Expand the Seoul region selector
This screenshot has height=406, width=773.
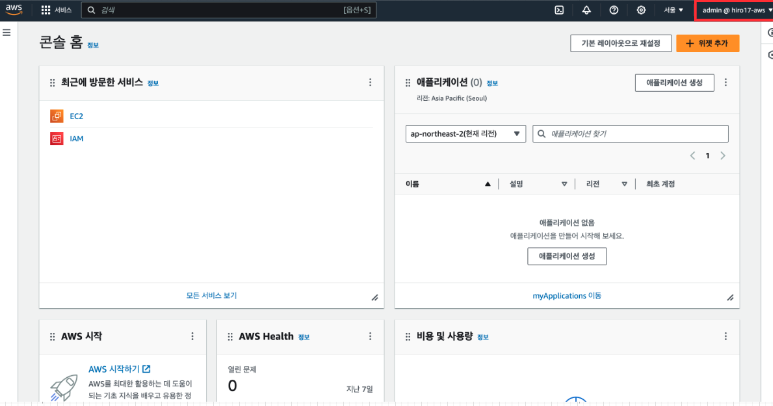[673, 10]
